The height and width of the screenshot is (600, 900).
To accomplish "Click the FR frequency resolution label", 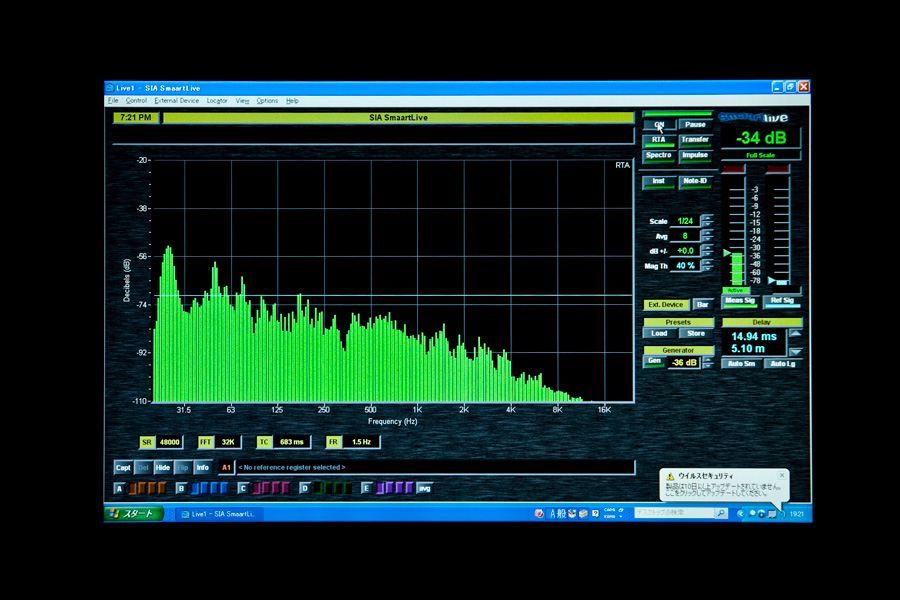I will (333, 442).
